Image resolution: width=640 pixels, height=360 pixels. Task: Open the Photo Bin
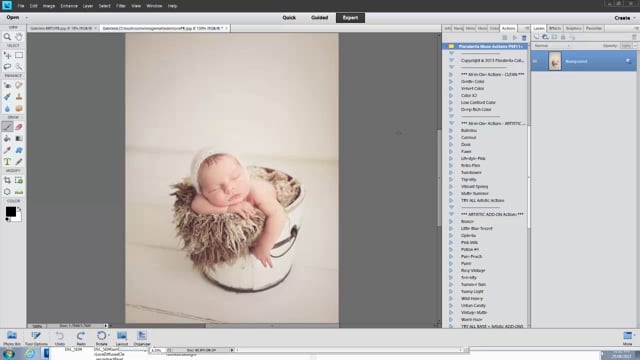click(x=12, y=338)
